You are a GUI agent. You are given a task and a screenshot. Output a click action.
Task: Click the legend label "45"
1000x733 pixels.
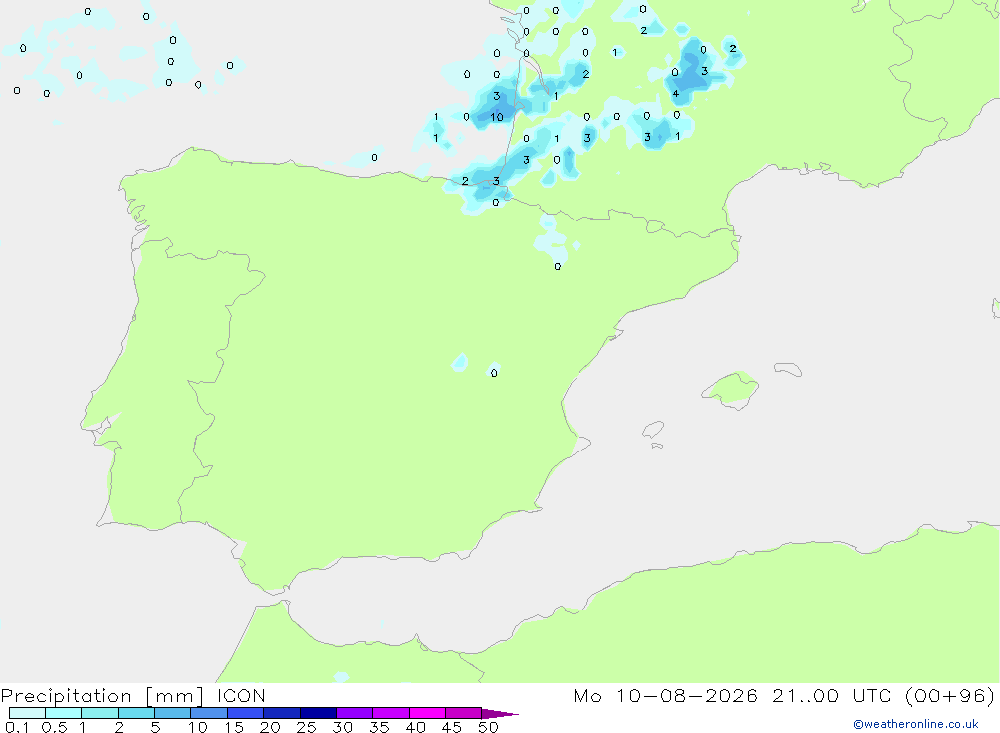pos(452,727)
